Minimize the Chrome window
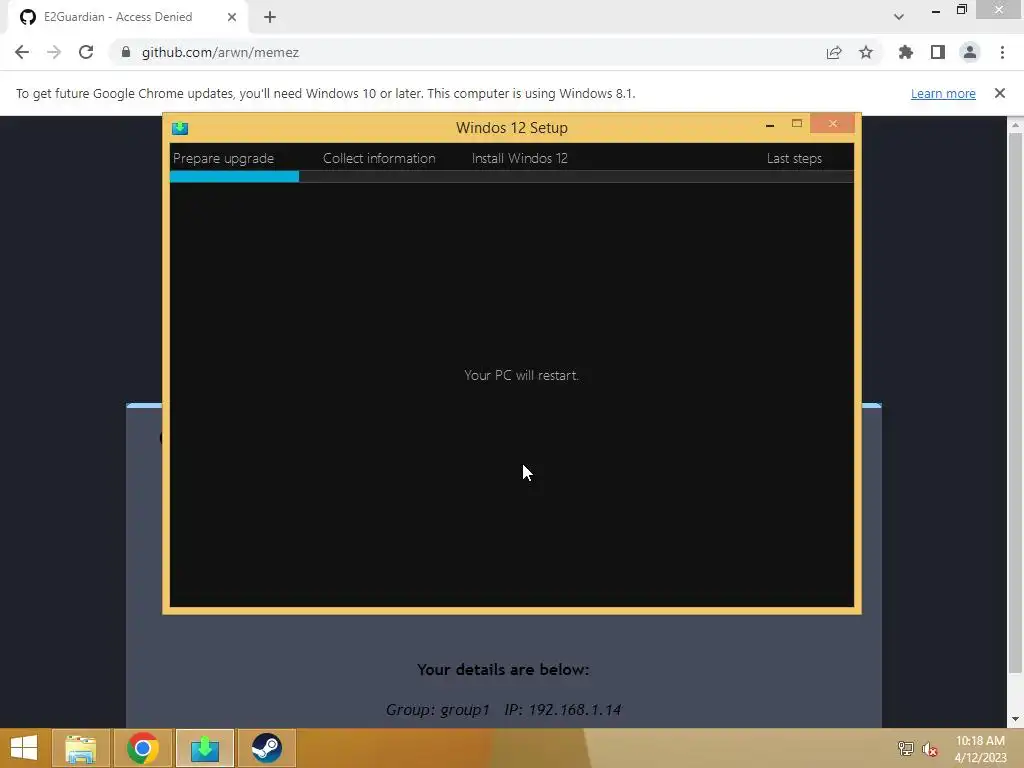The width and height of the screenshot is (1024, 768). [x=936, y=10]
